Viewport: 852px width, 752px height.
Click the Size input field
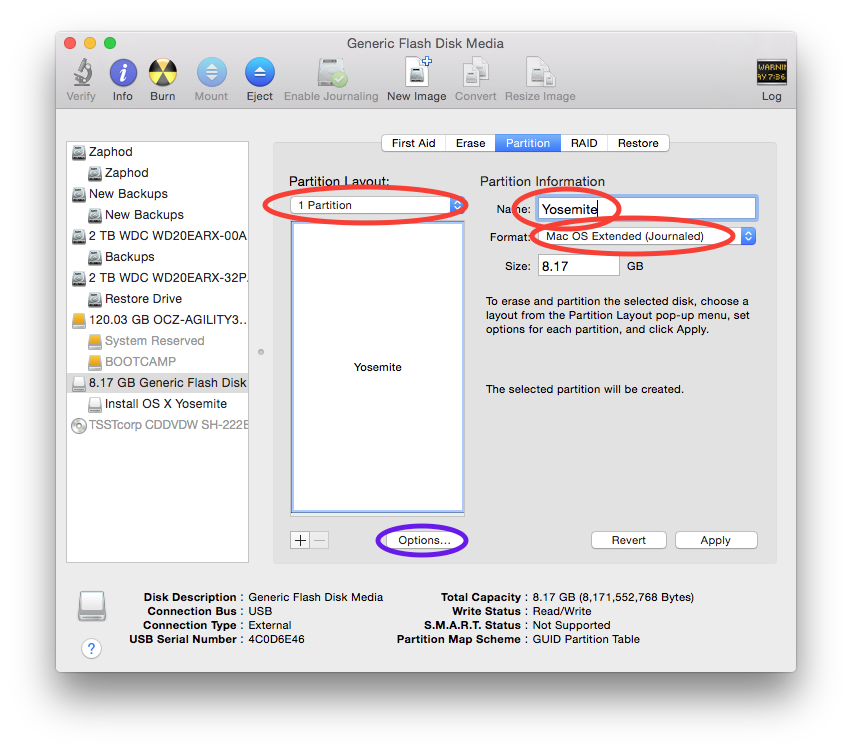click(x=578, y=266)
